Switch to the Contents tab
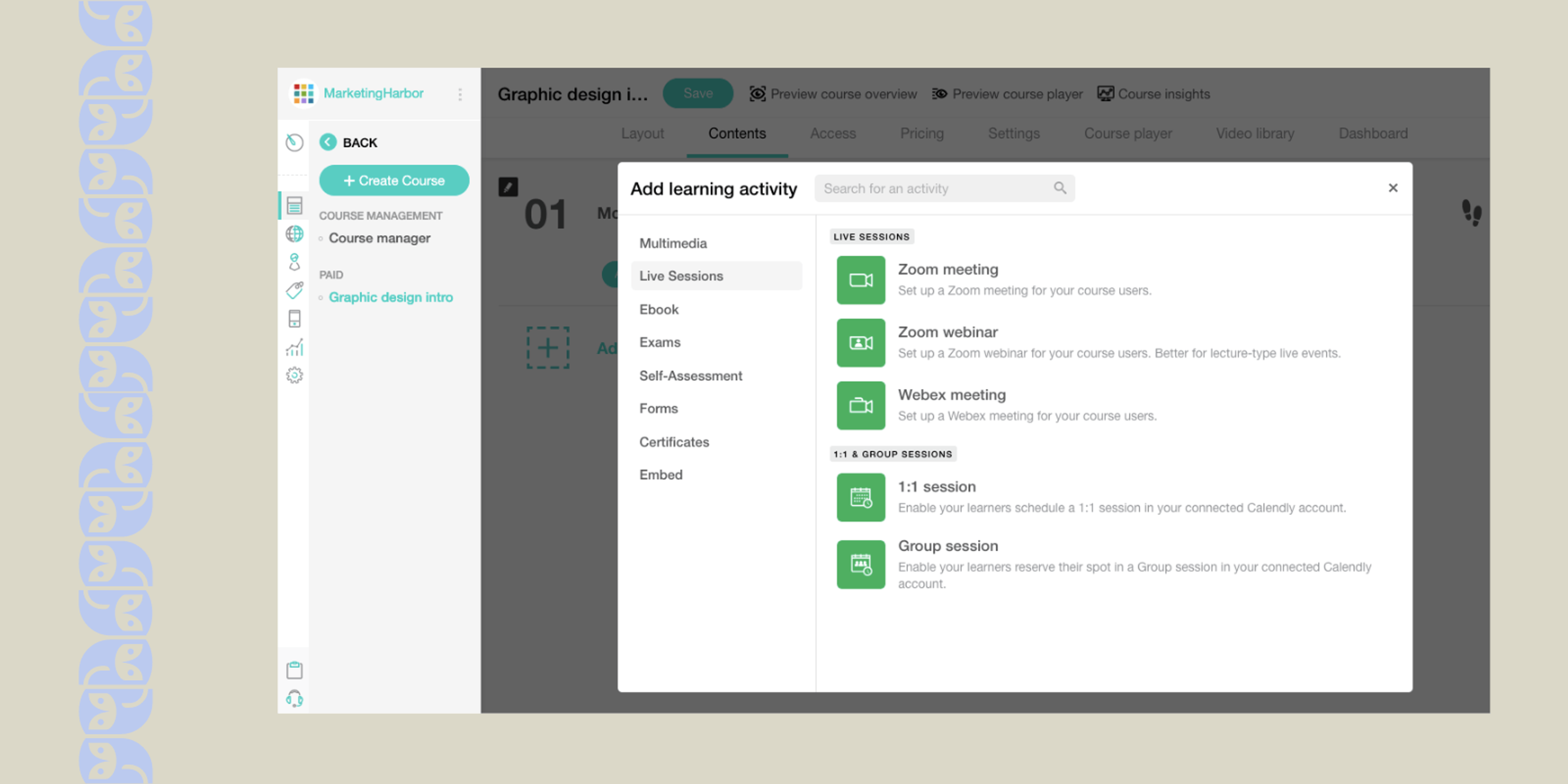This screenshot has height=784, width=1568. (x=737, y=133)
